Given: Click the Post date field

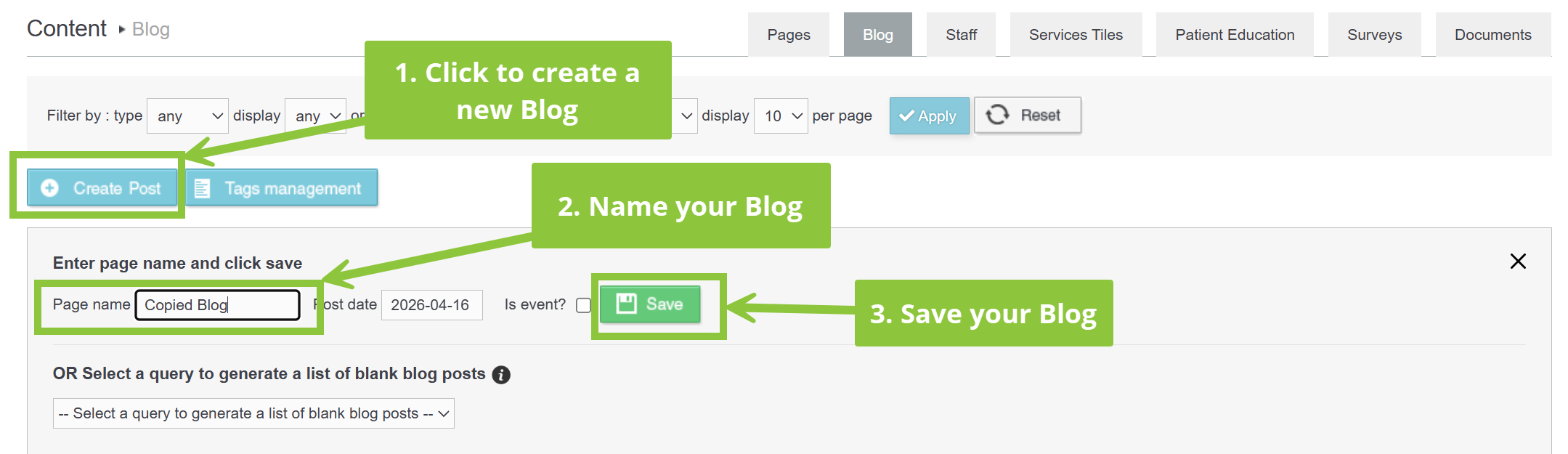Looking at the screenshot, I should pyautogui.click(x=431, y=305).
